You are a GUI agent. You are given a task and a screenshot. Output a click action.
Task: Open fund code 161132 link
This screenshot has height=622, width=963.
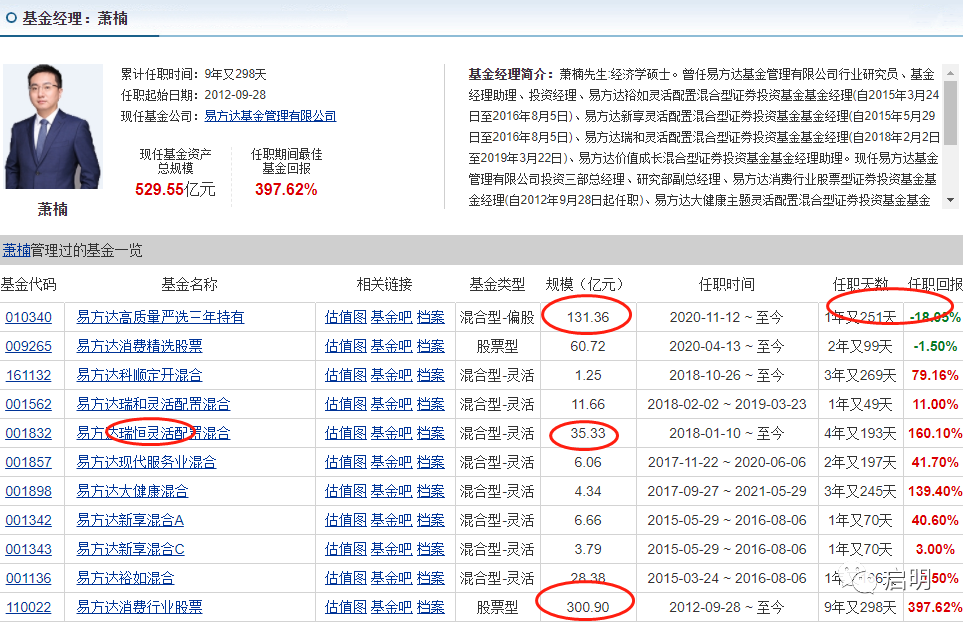coord(28,375)
